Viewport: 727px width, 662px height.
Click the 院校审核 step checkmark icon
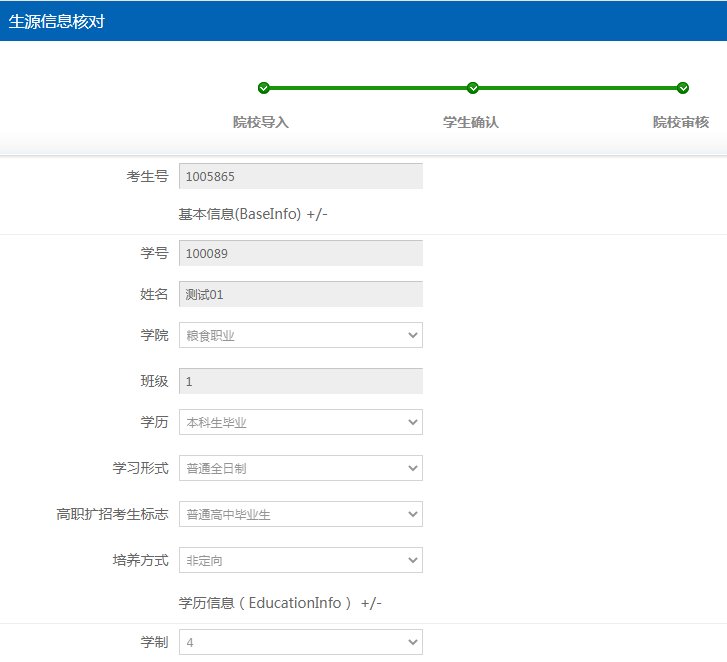(x=683, y=88)
